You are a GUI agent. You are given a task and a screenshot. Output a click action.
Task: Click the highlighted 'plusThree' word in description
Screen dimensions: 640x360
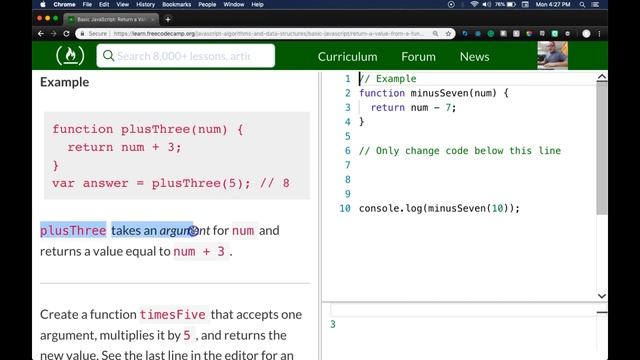[73, 231]
